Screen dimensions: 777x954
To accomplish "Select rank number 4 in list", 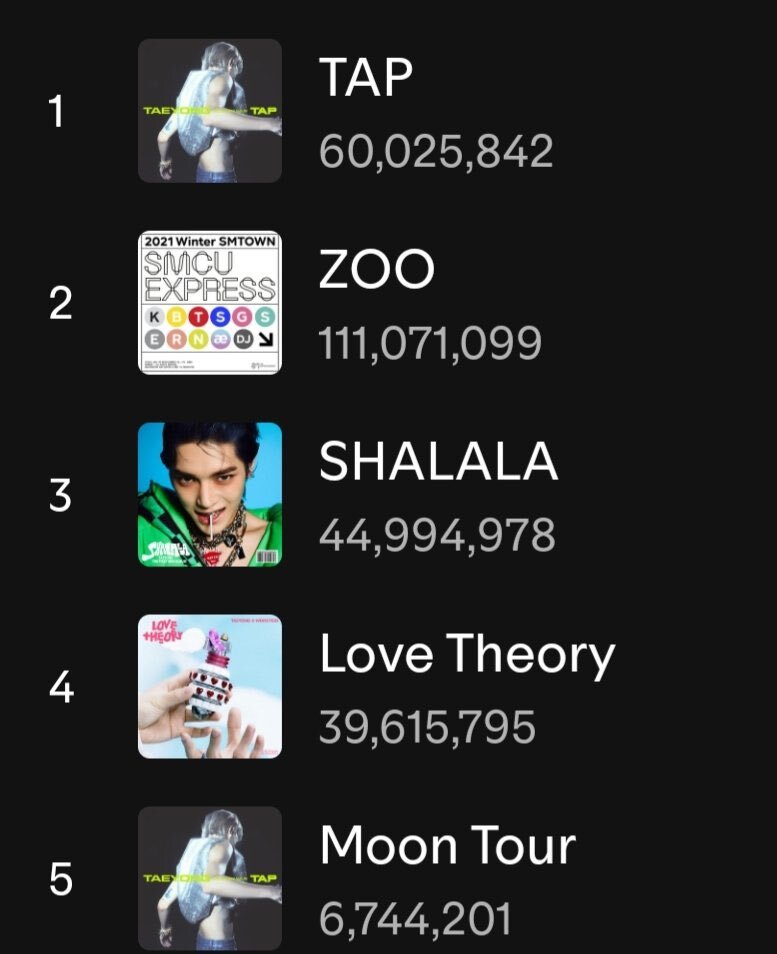I will coord(61,687).
